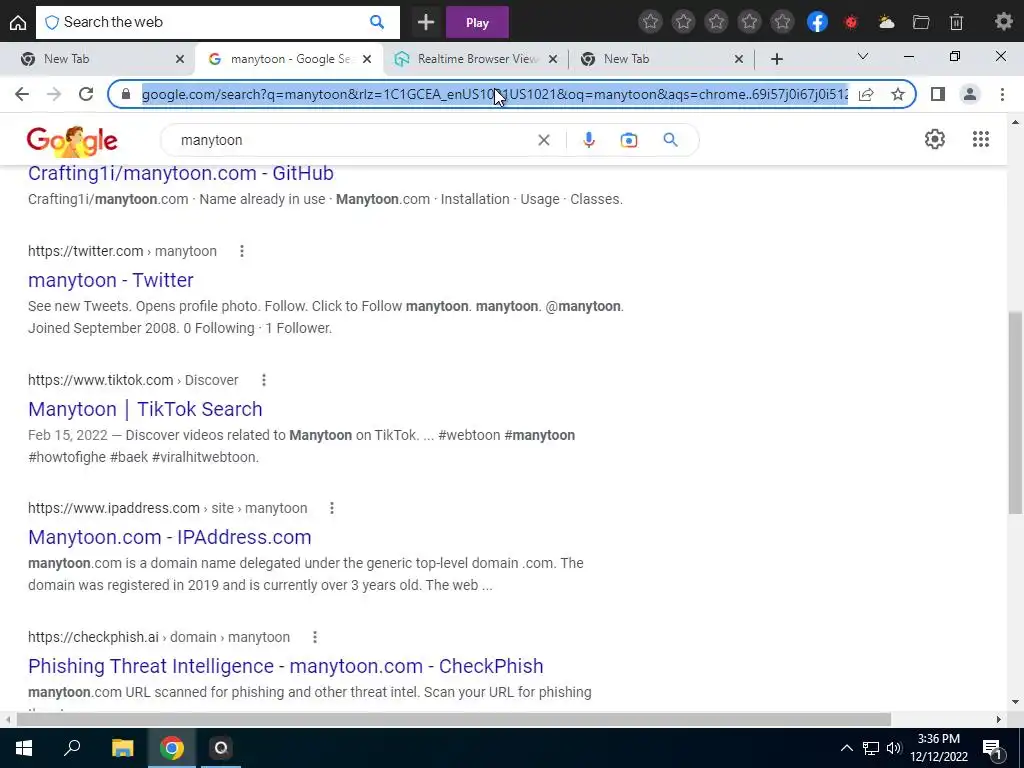Open options for checkphish.ai result
1024x768 pixels.
(315, 637)
